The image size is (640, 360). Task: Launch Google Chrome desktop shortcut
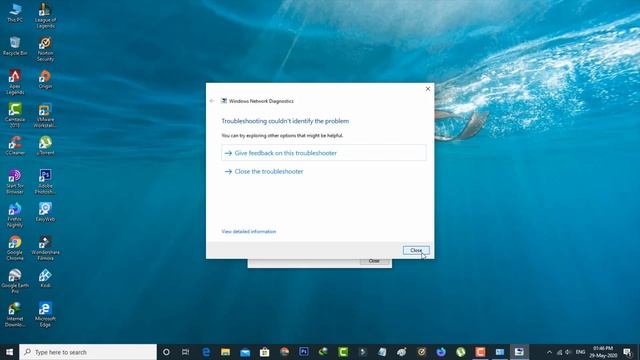click(x=15, y=248)
